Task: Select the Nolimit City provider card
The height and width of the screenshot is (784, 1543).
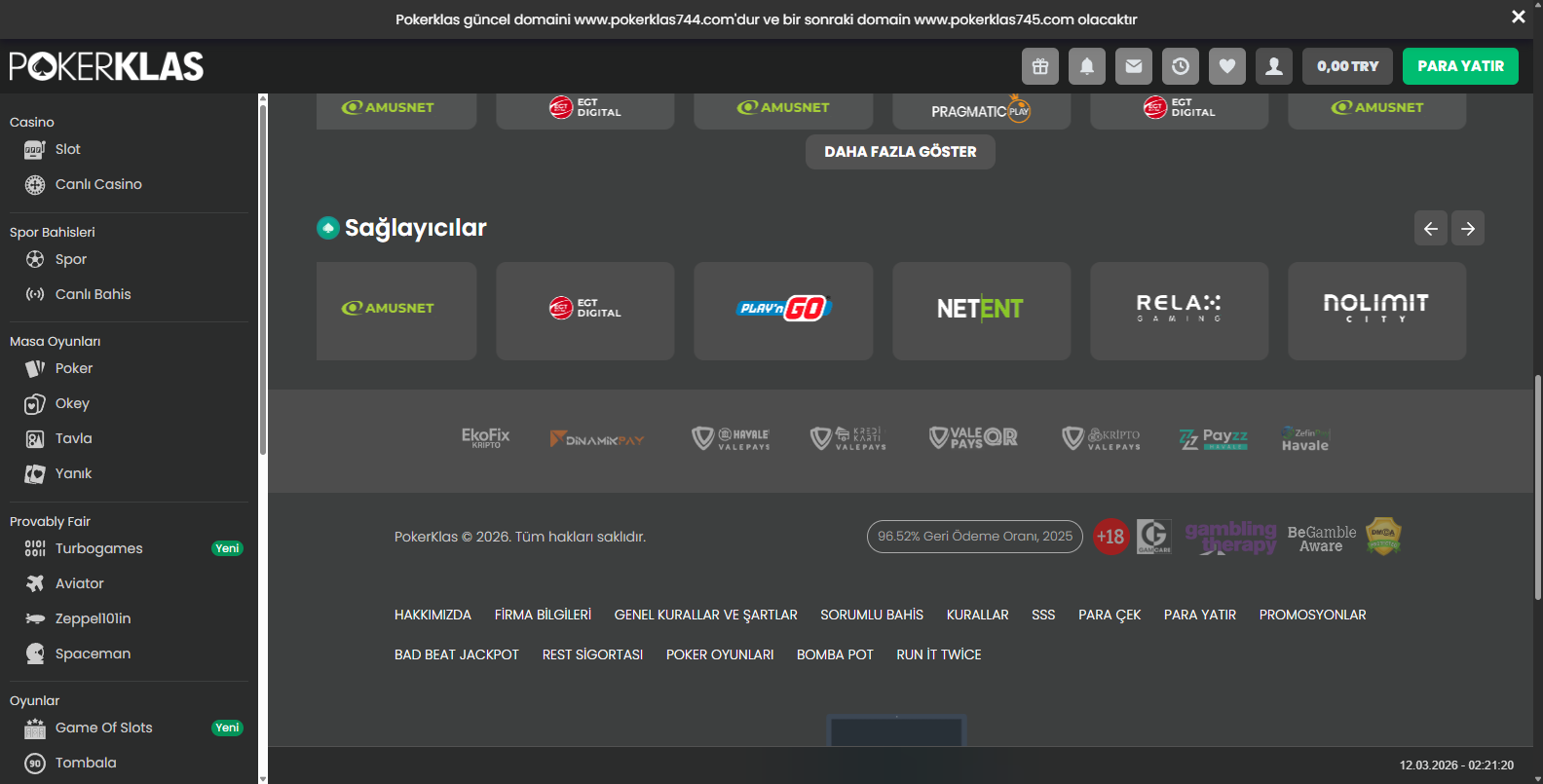Action: (1377, 311)
